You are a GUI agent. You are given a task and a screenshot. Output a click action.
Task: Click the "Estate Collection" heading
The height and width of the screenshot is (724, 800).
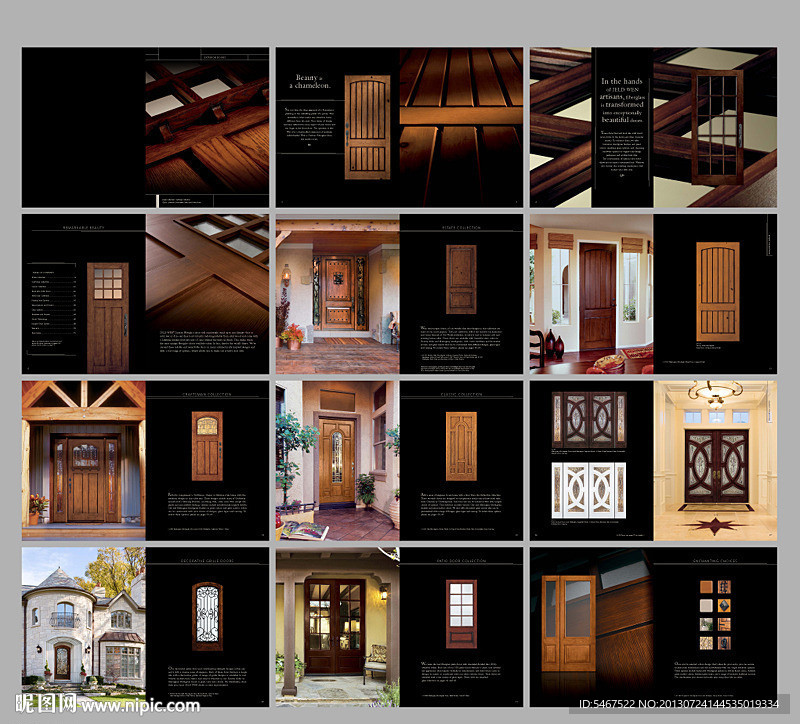[461, 228]
